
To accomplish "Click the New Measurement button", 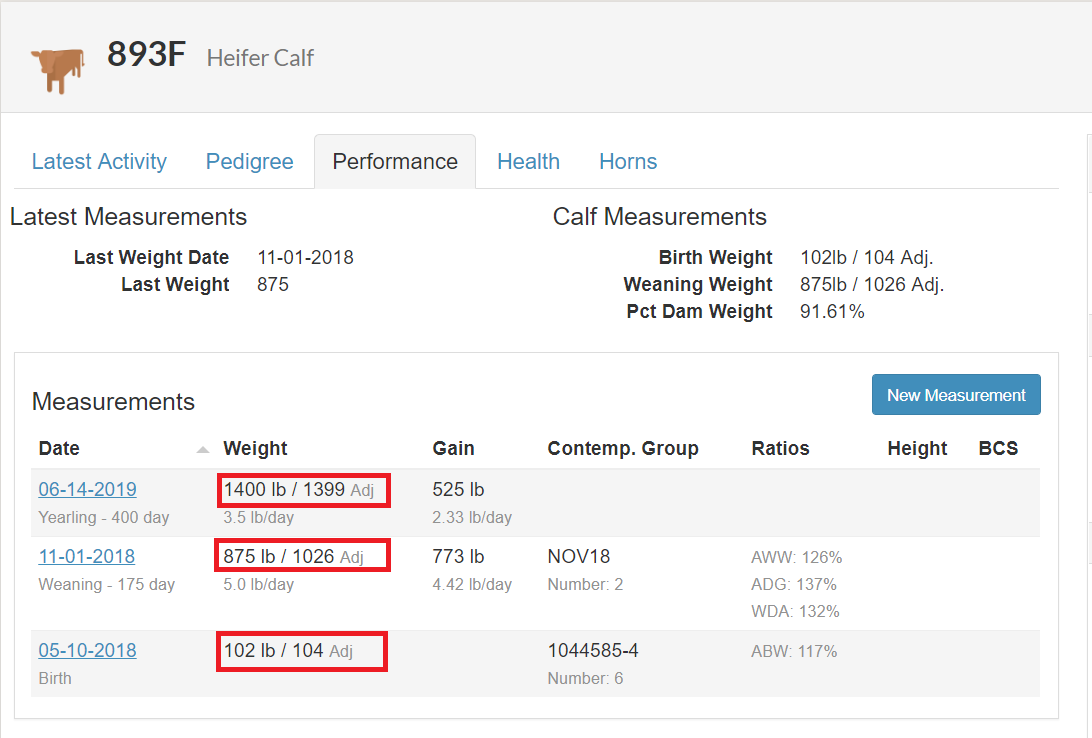I will click(956, 395).
